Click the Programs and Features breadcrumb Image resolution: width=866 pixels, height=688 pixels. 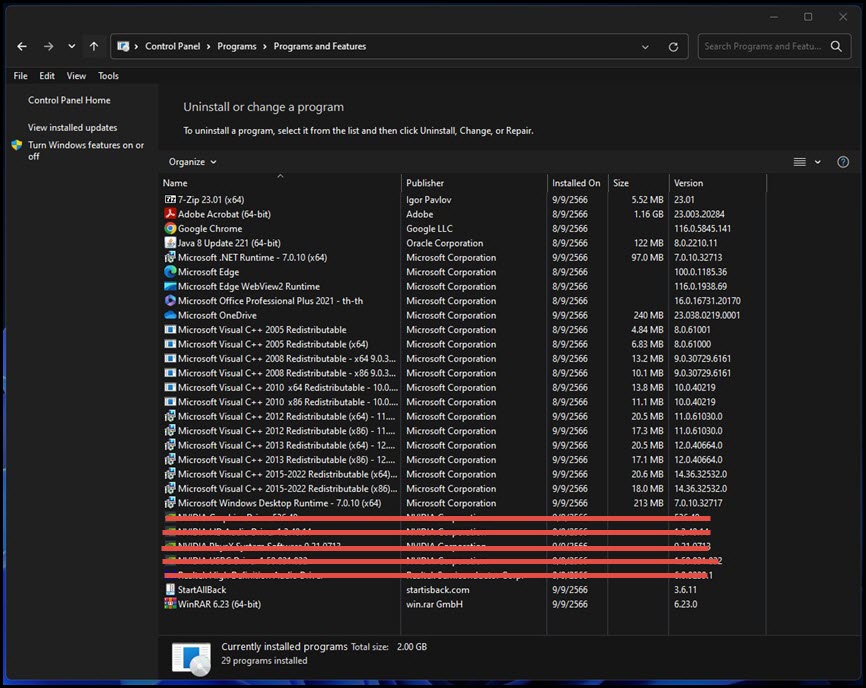pos(320,46)
